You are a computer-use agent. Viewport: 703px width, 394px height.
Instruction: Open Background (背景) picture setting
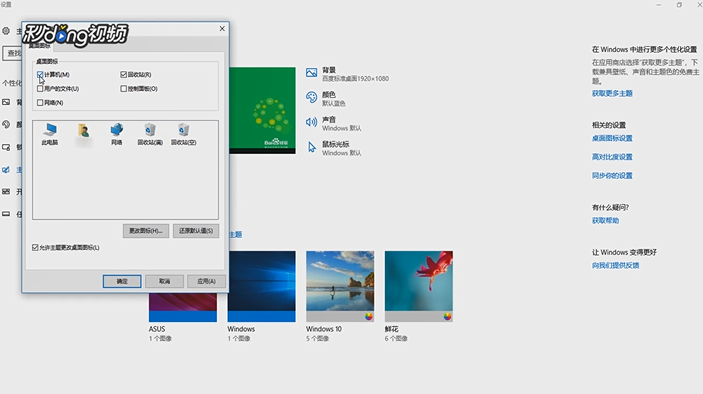(347, 74)
